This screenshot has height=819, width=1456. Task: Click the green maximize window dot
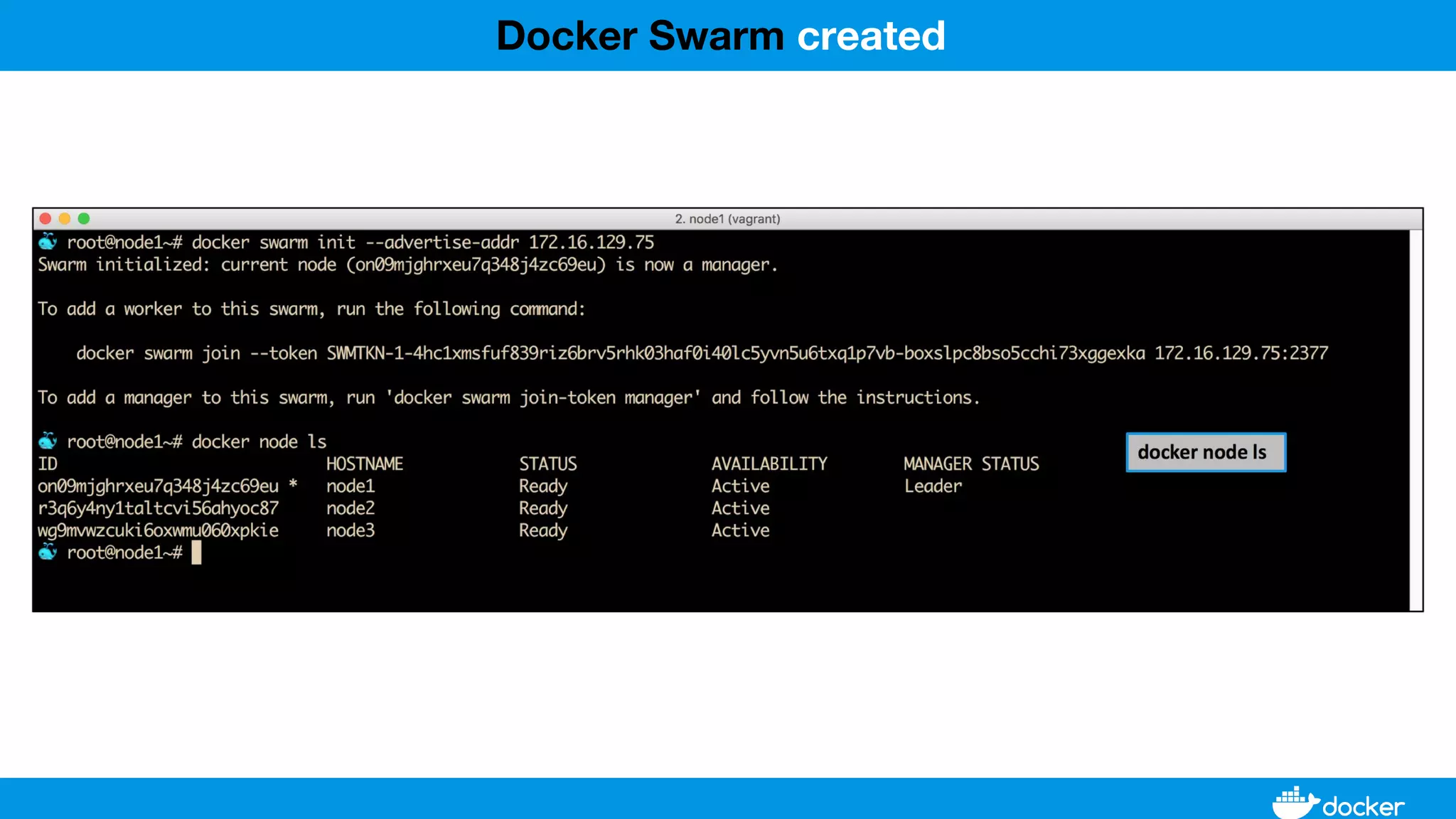click(x=84, y=219)
